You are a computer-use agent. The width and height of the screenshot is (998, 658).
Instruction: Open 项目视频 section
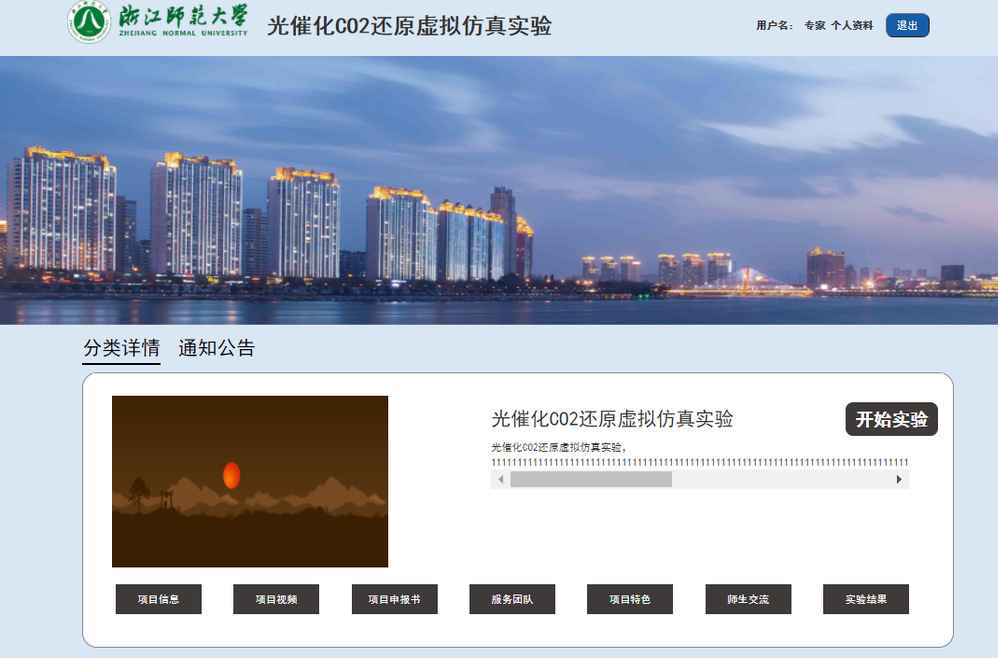tap(276, 599)
